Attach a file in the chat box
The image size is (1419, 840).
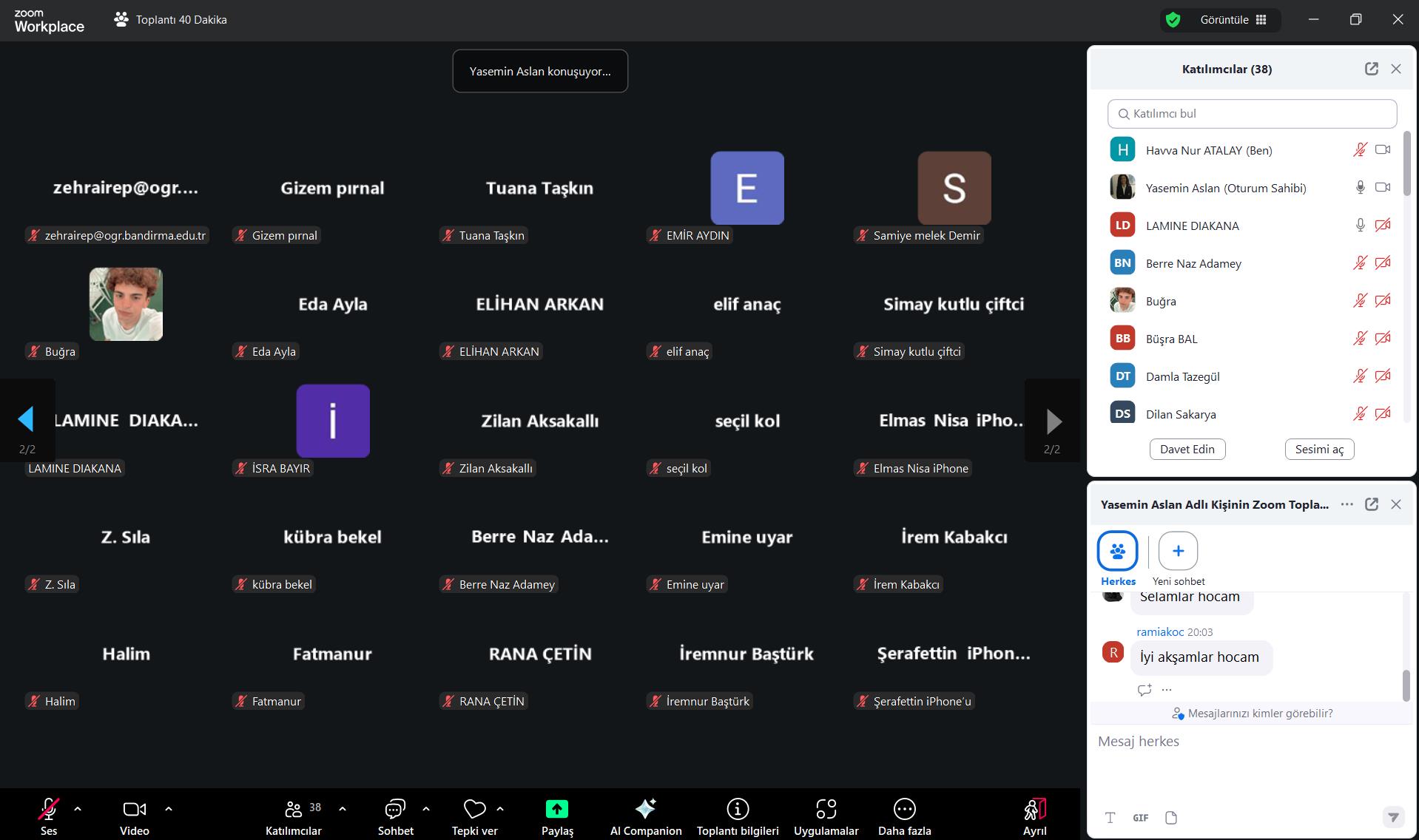point(1170,817)
